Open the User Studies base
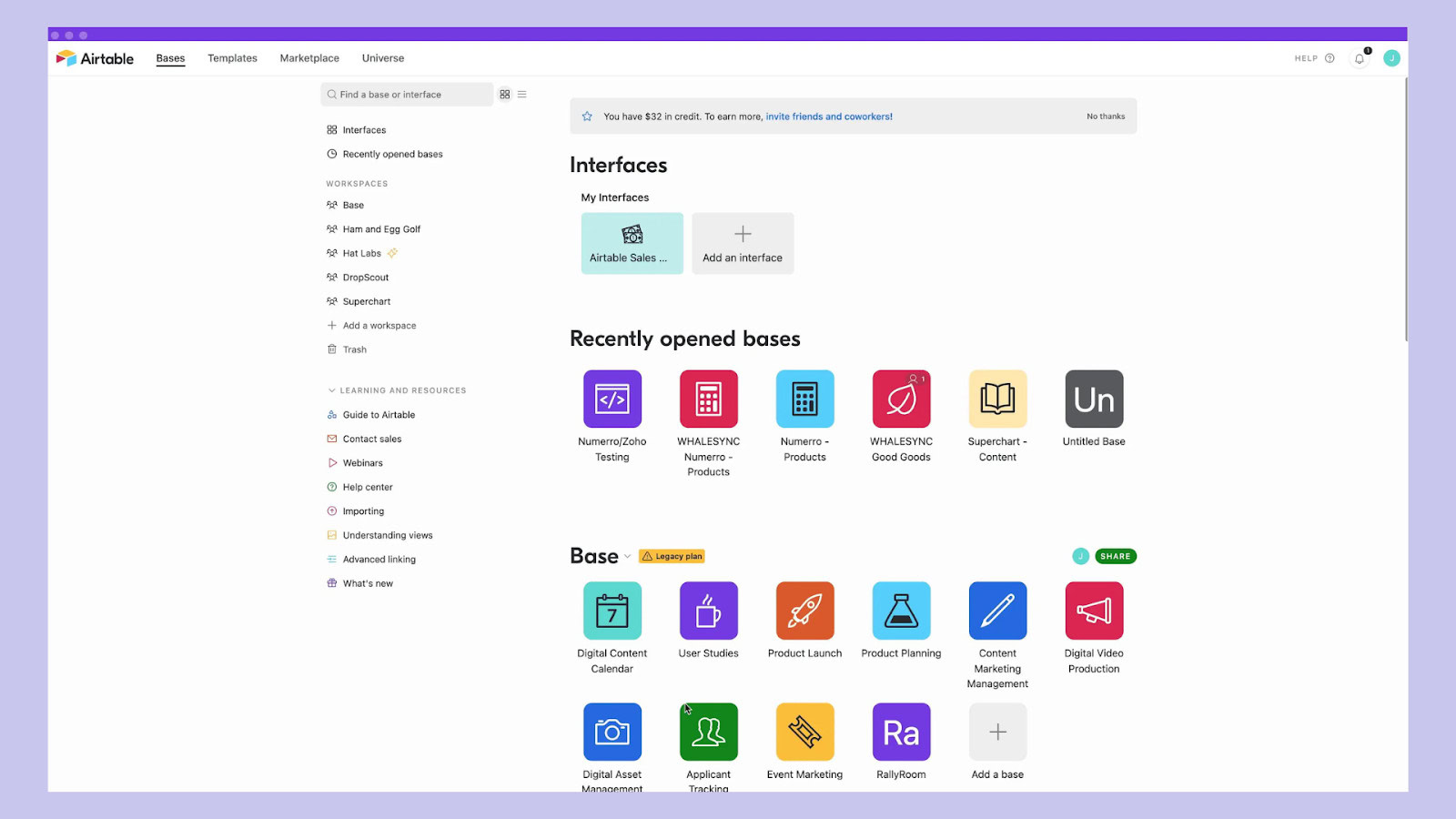 click(708, 611)
